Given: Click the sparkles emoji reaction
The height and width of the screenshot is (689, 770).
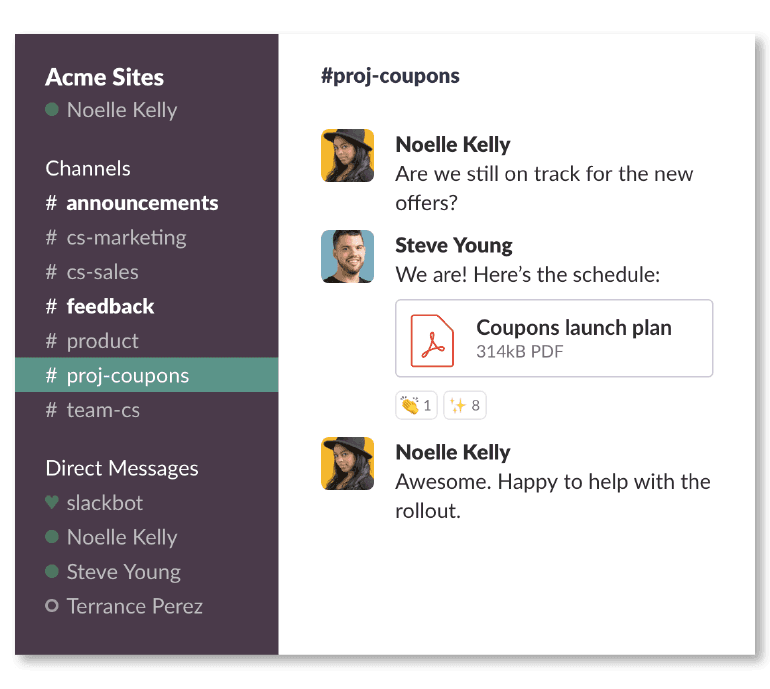Looking at the screenshot, I should (x=464, y=405).
